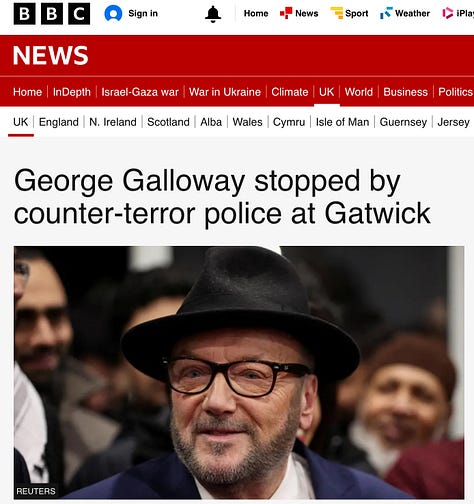
Task: Go to Home in the top bar
Action: click(x=256, y=13)
